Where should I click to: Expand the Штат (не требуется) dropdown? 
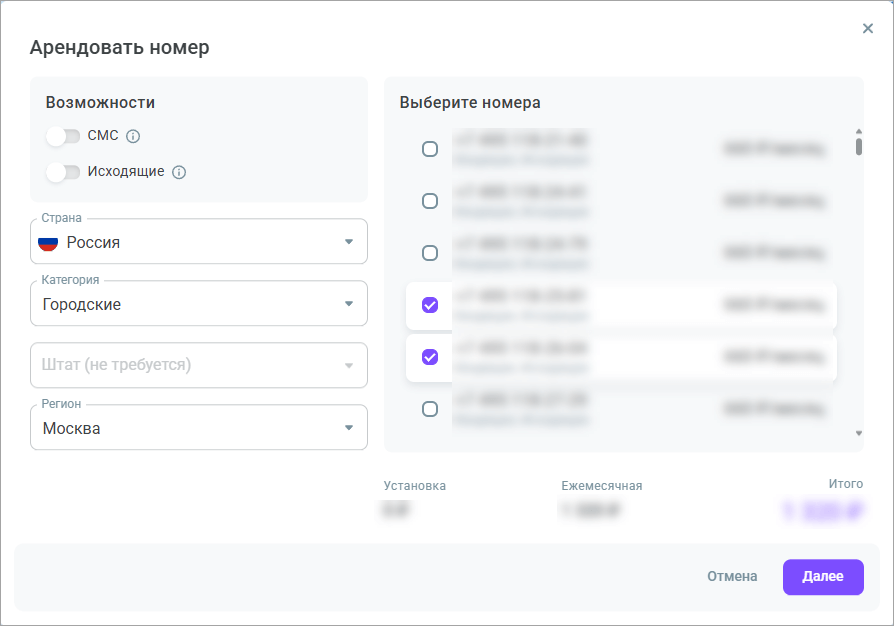[x=199, y=365]
